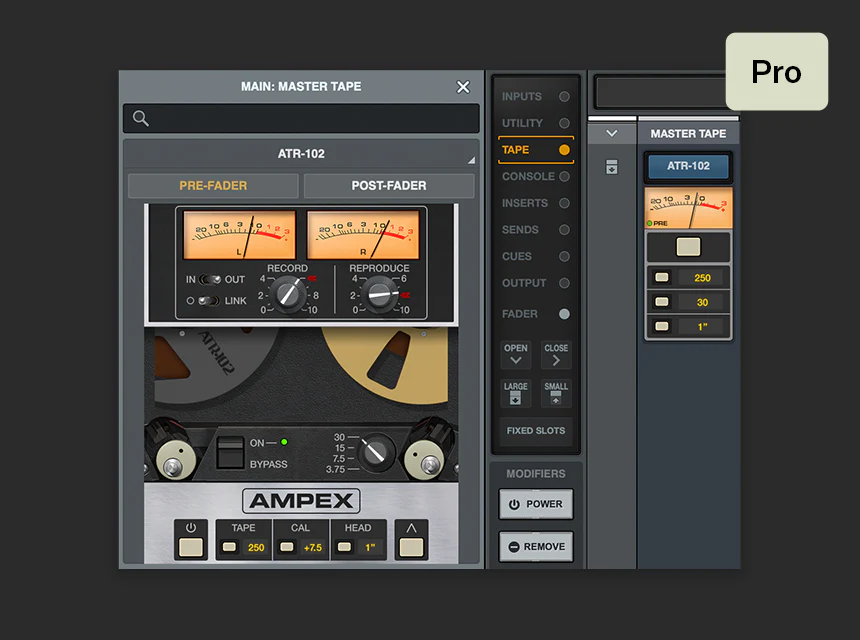Show CUES section in the mixer
This screenshot has width=860, height=640.
click(x=517, y=256)
